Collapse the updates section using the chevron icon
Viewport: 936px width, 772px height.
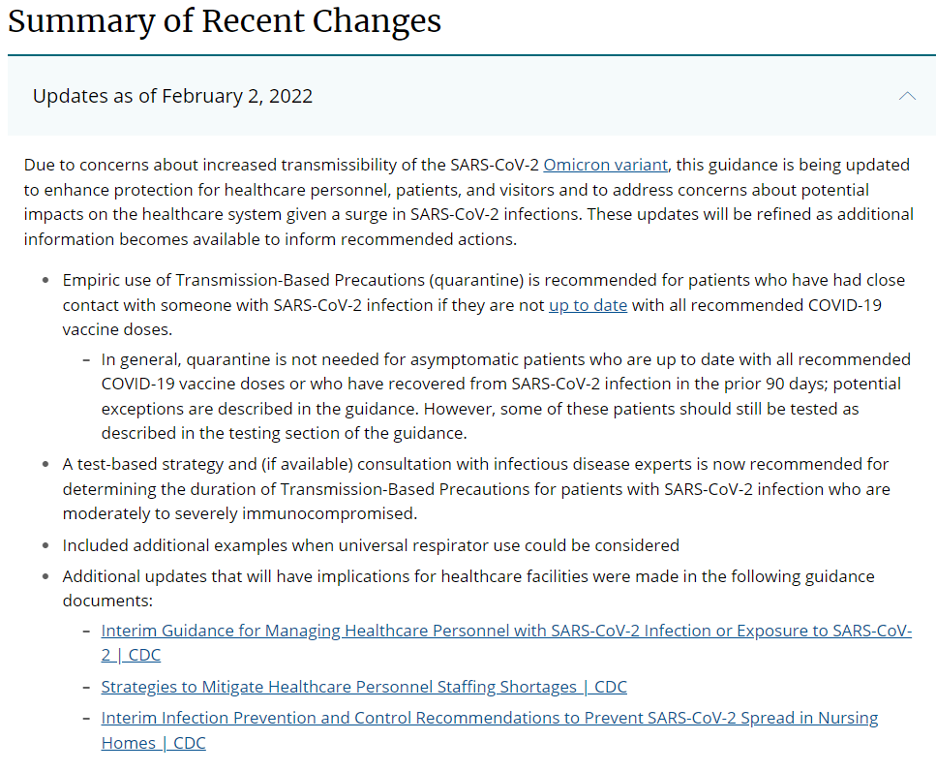click(x=907, y=96)
